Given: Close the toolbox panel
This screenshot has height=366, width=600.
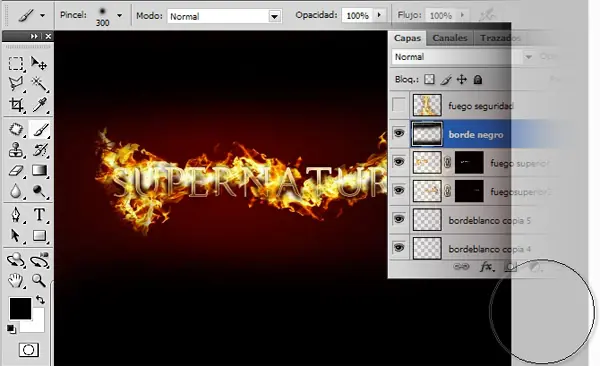Looking at the screenshot, I should coord(48,36).
